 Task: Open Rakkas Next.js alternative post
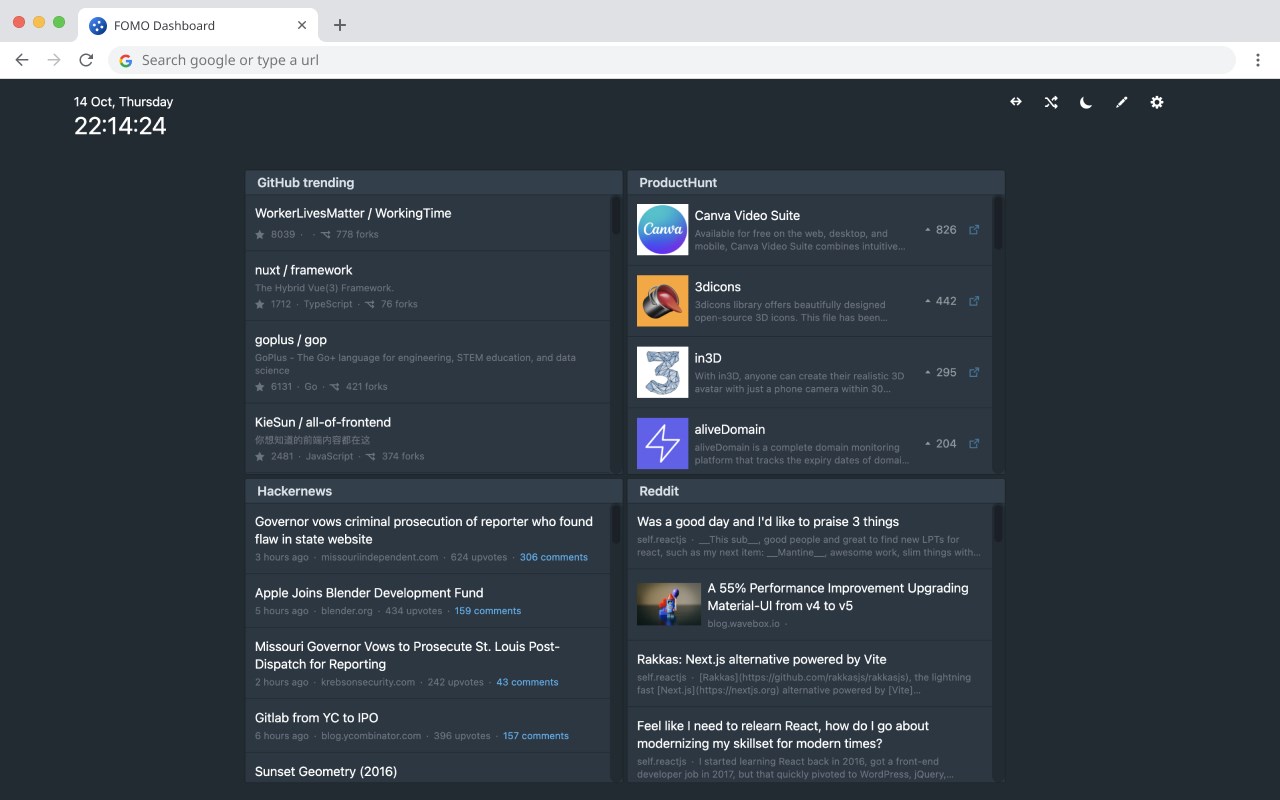point(762,659)
